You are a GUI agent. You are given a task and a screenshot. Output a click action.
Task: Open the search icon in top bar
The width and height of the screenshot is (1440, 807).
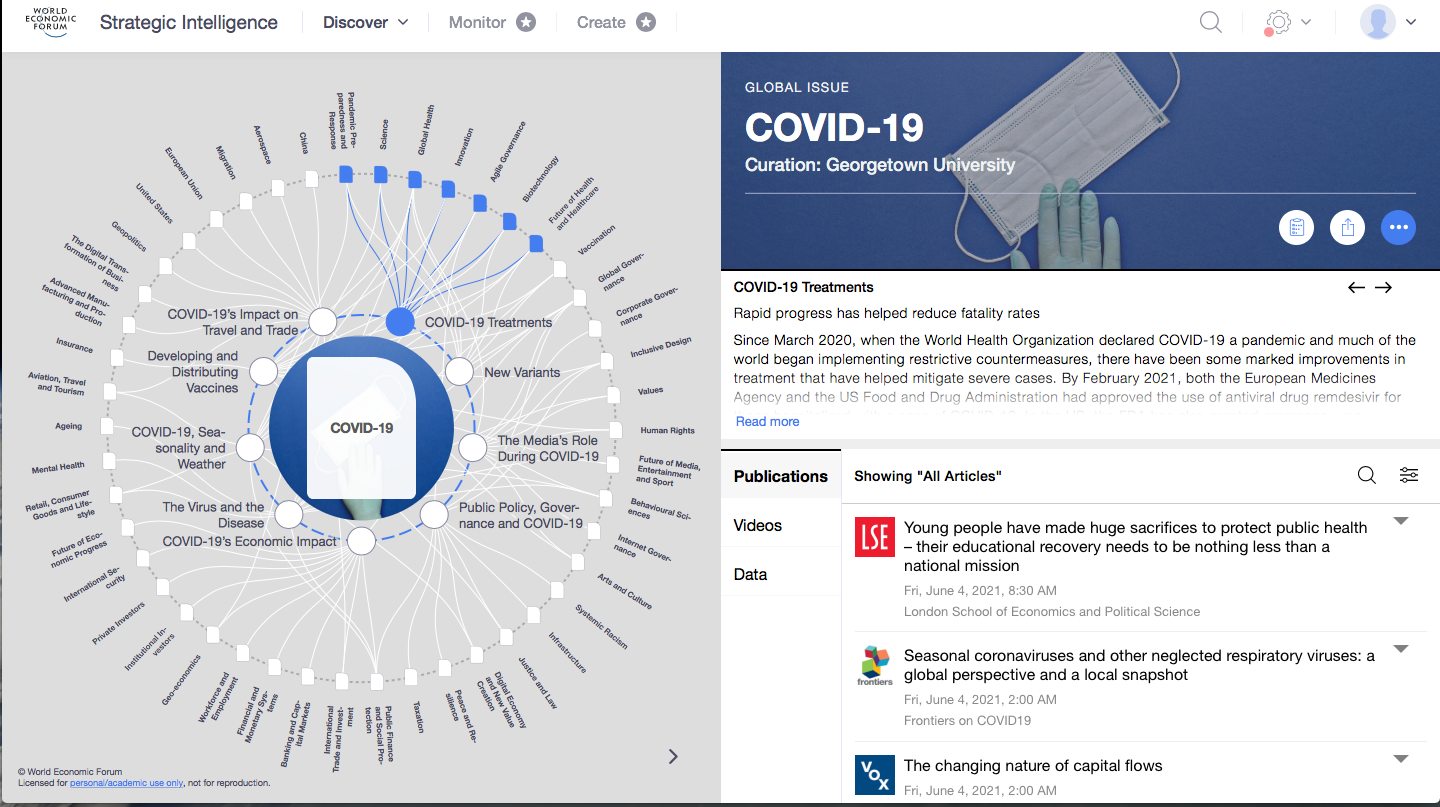tap(1211, 22)
